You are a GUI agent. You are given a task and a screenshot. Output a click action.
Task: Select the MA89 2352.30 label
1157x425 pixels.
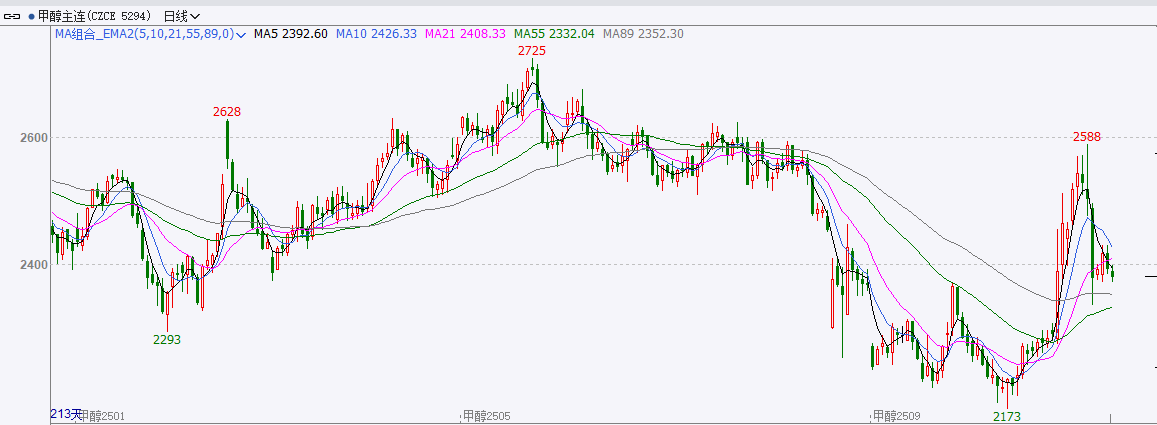[643, 33]
